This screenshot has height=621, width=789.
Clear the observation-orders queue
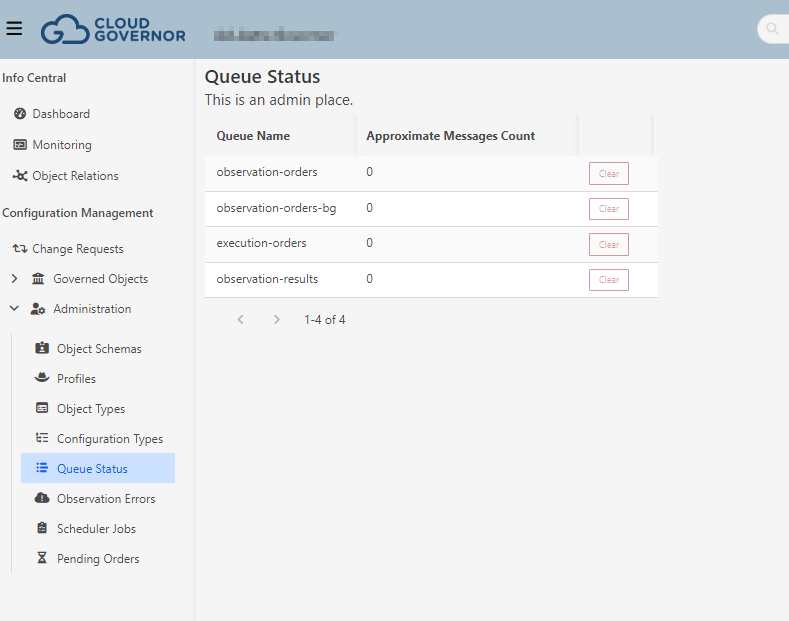click(608, 174)
